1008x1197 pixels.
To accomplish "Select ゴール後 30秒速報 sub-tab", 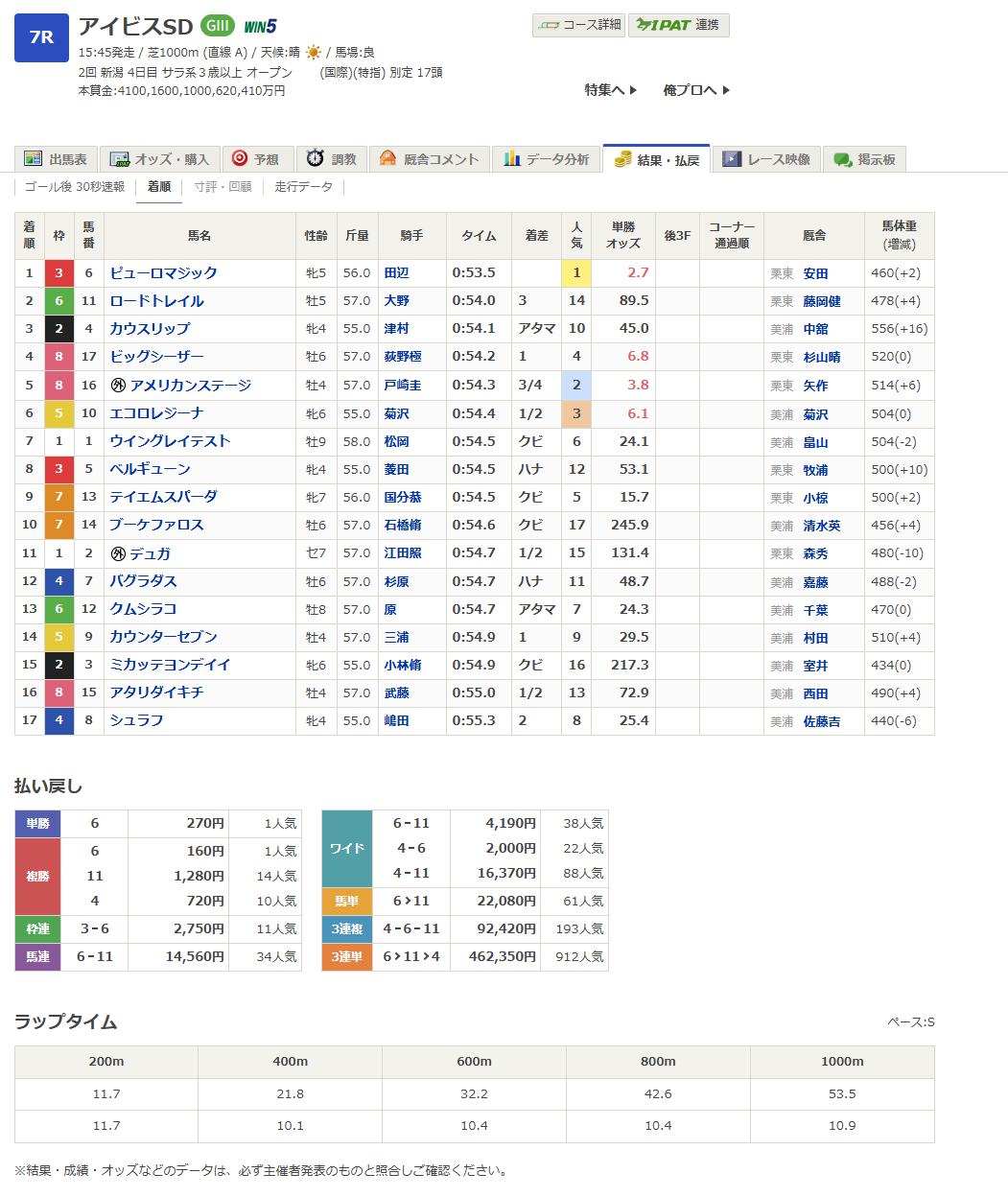I will pyautogui.click(x=75, y=187).
